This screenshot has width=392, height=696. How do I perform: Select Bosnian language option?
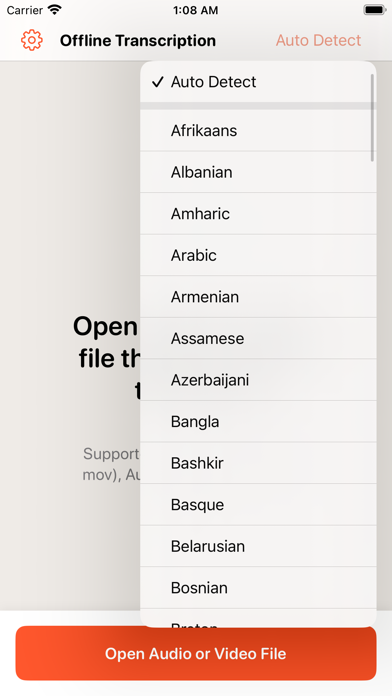258,588
